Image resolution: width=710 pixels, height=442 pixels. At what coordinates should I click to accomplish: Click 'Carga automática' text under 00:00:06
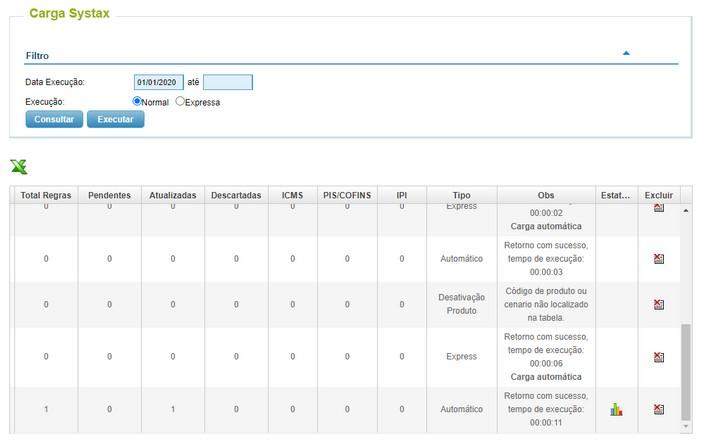click(x=546, y=377)
